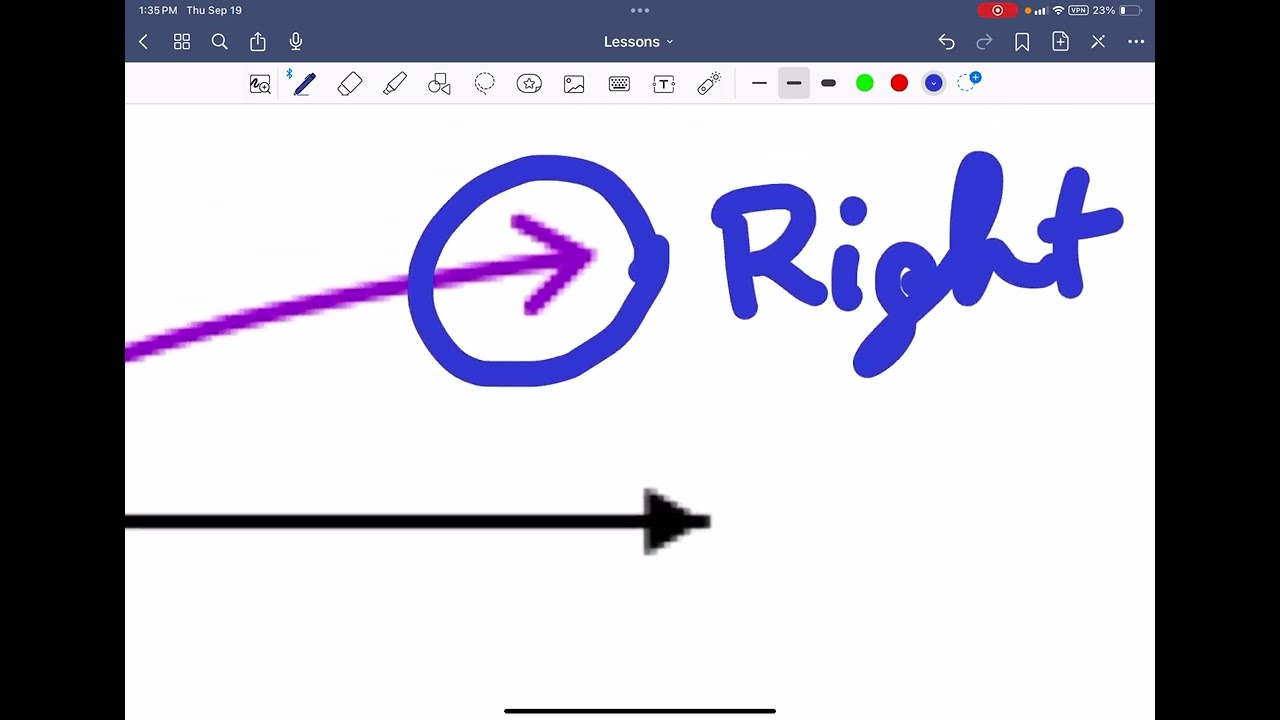This screenshot has height=720, width=1280.
Task: Select the zoom window tool
Action: [x=260, y=84]
